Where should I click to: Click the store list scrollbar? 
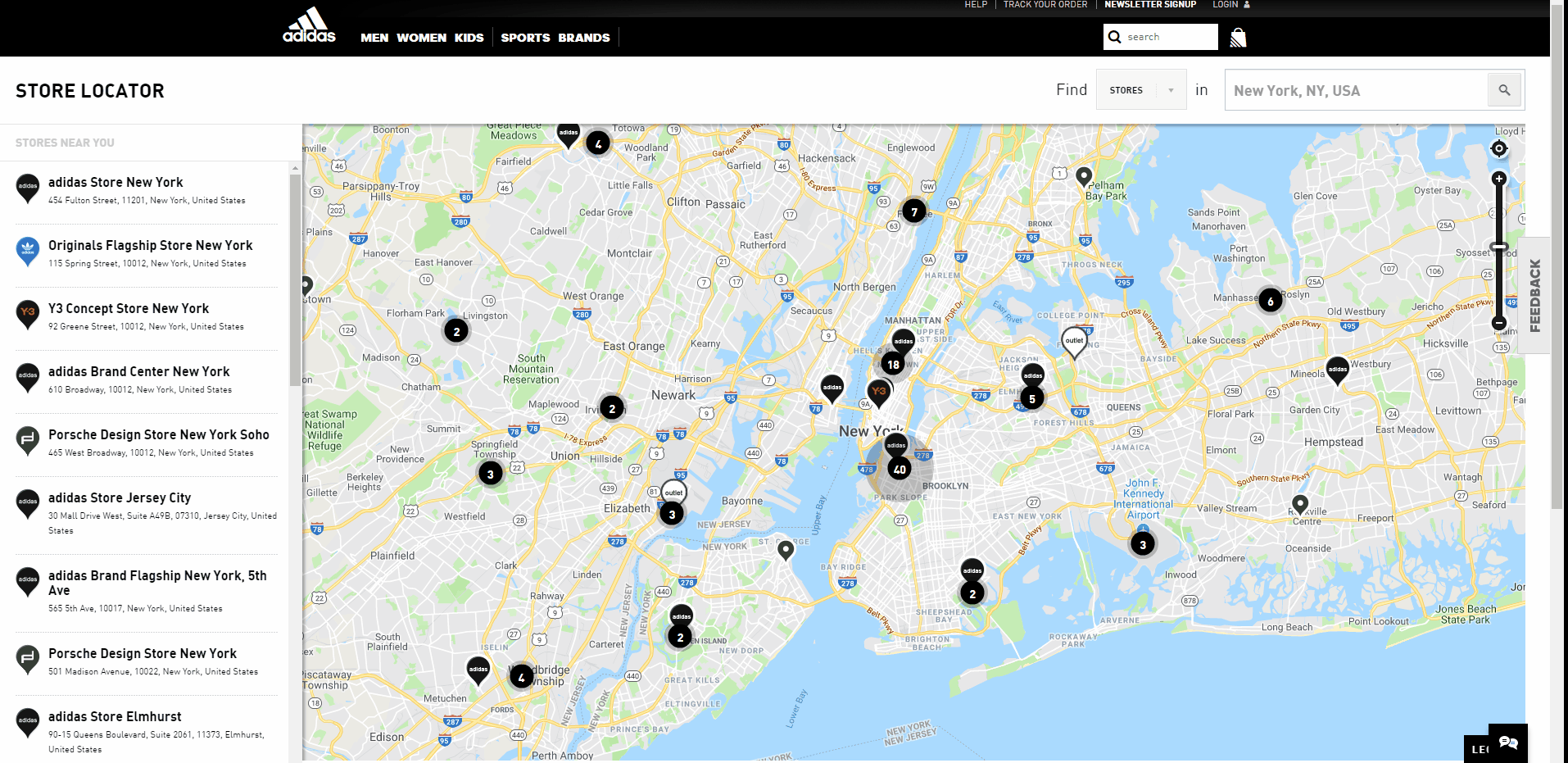click(295, 279)
